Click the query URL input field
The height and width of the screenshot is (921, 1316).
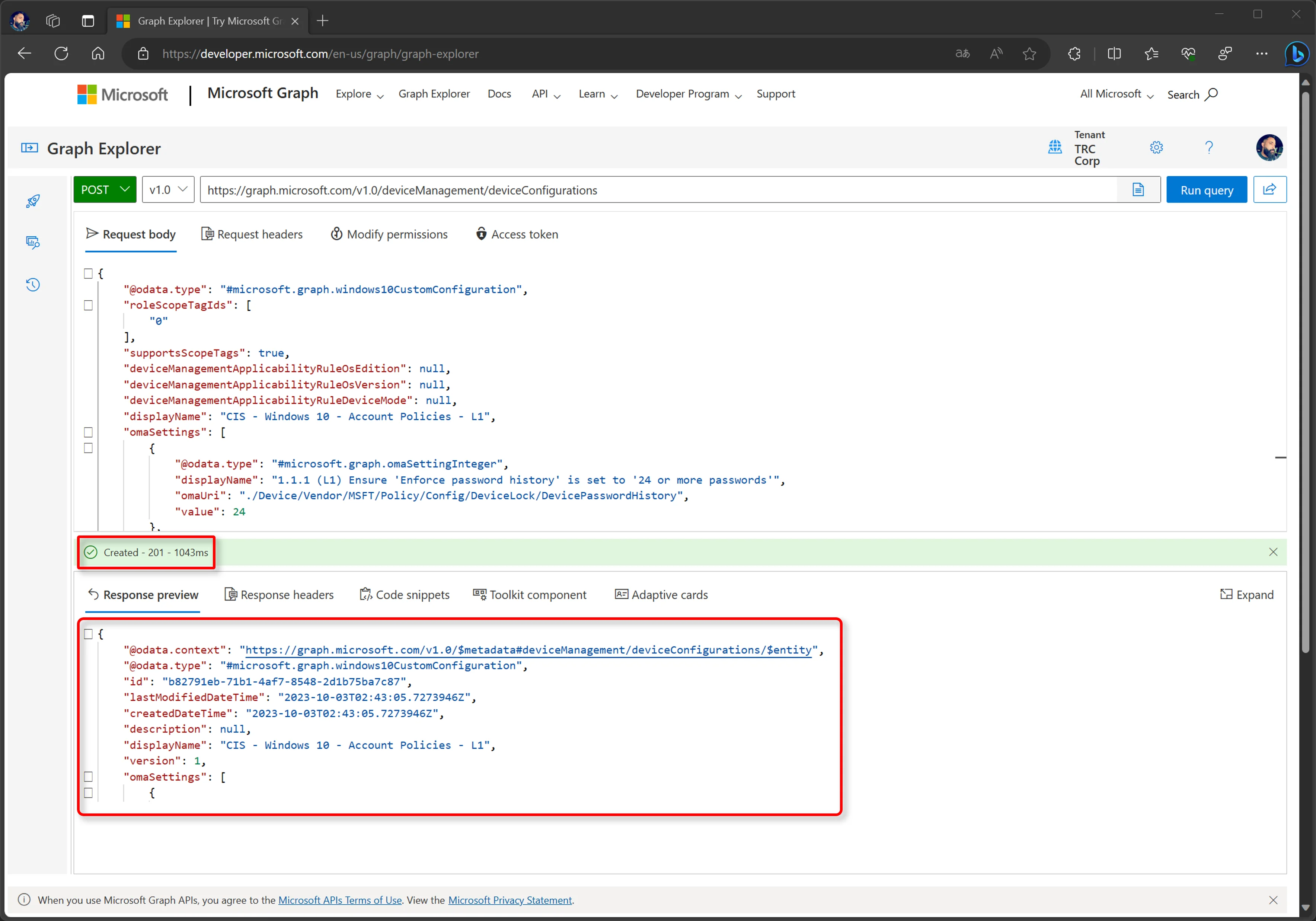pos(658,190)
